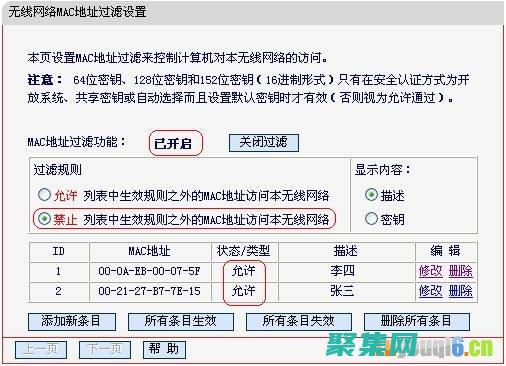This screenshot has width=506, height=366.
Task: Click the 关闭过滤 button
Action: pos(264,143)
